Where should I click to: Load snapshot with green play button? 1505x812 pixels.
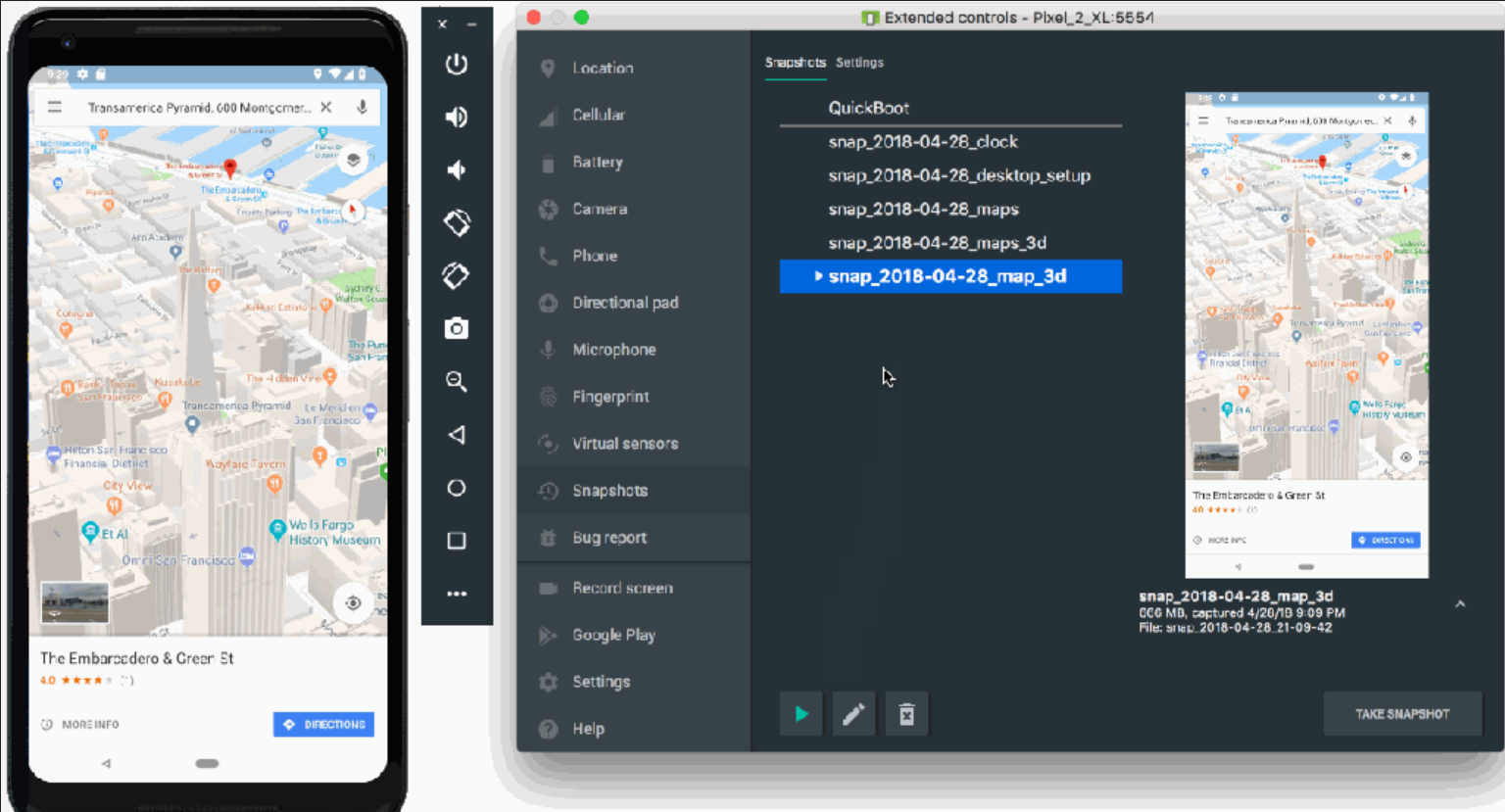pyautogui.click(x=801, y=714)
